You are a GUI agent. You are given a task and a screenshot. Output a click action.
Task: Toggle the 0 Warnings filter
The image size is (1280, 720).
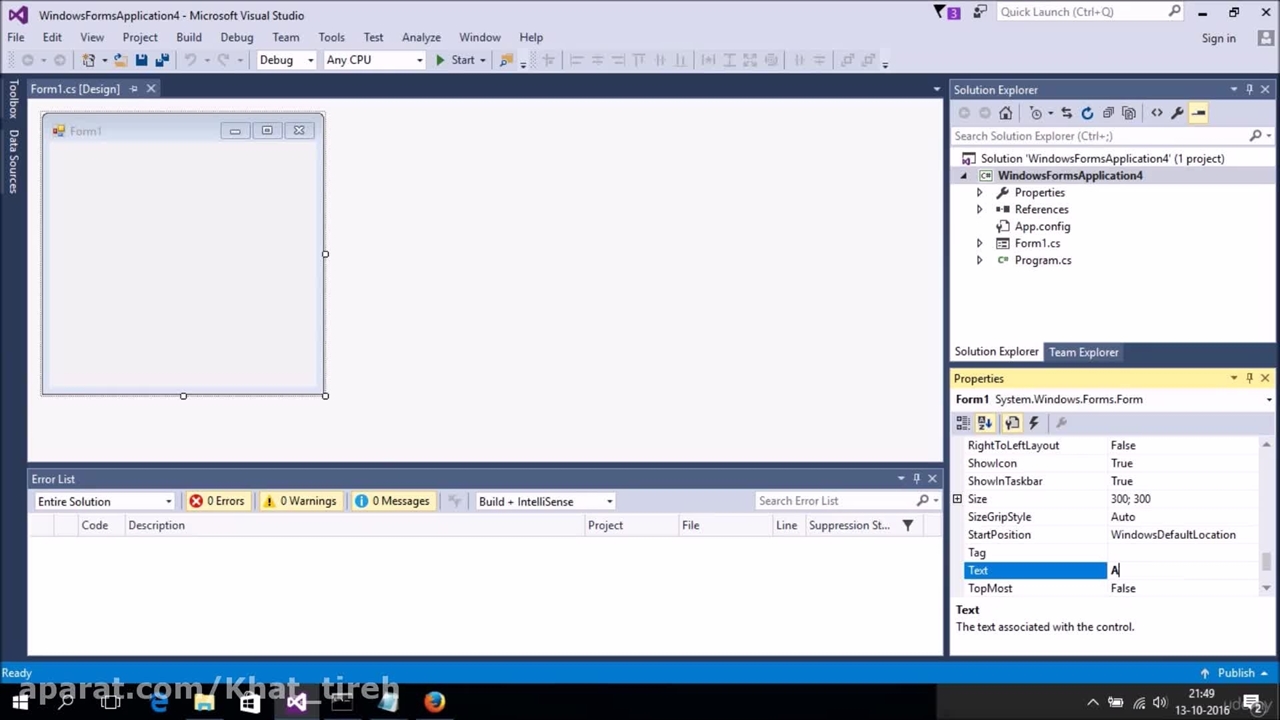tap(299, 501)
